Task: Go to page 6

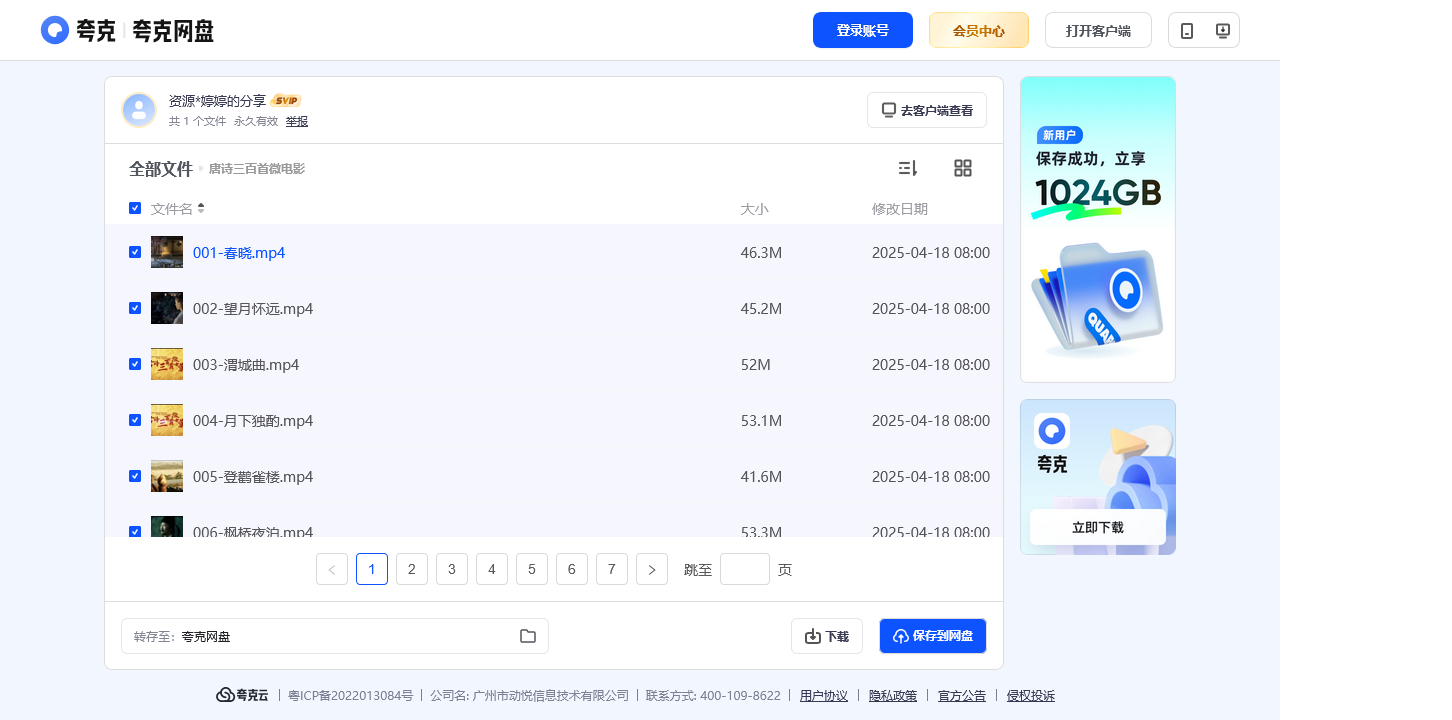Action: [x=572, y=569]
